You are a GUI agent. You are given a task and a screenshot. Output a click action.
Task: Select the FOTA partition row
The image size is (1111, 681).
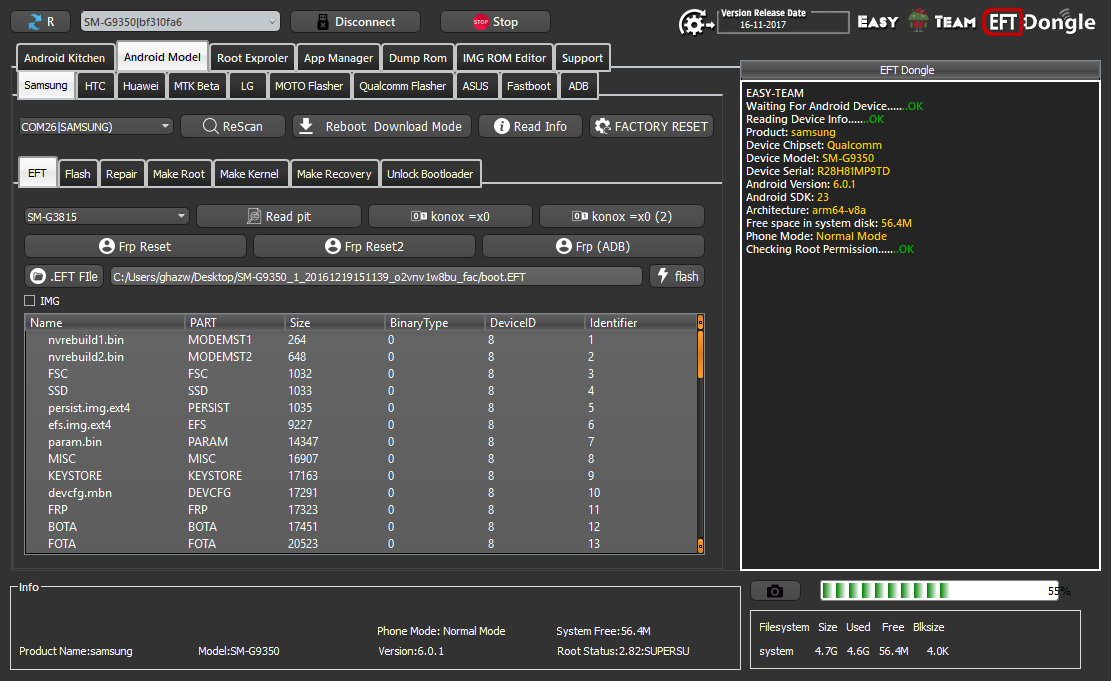[361, 544]
